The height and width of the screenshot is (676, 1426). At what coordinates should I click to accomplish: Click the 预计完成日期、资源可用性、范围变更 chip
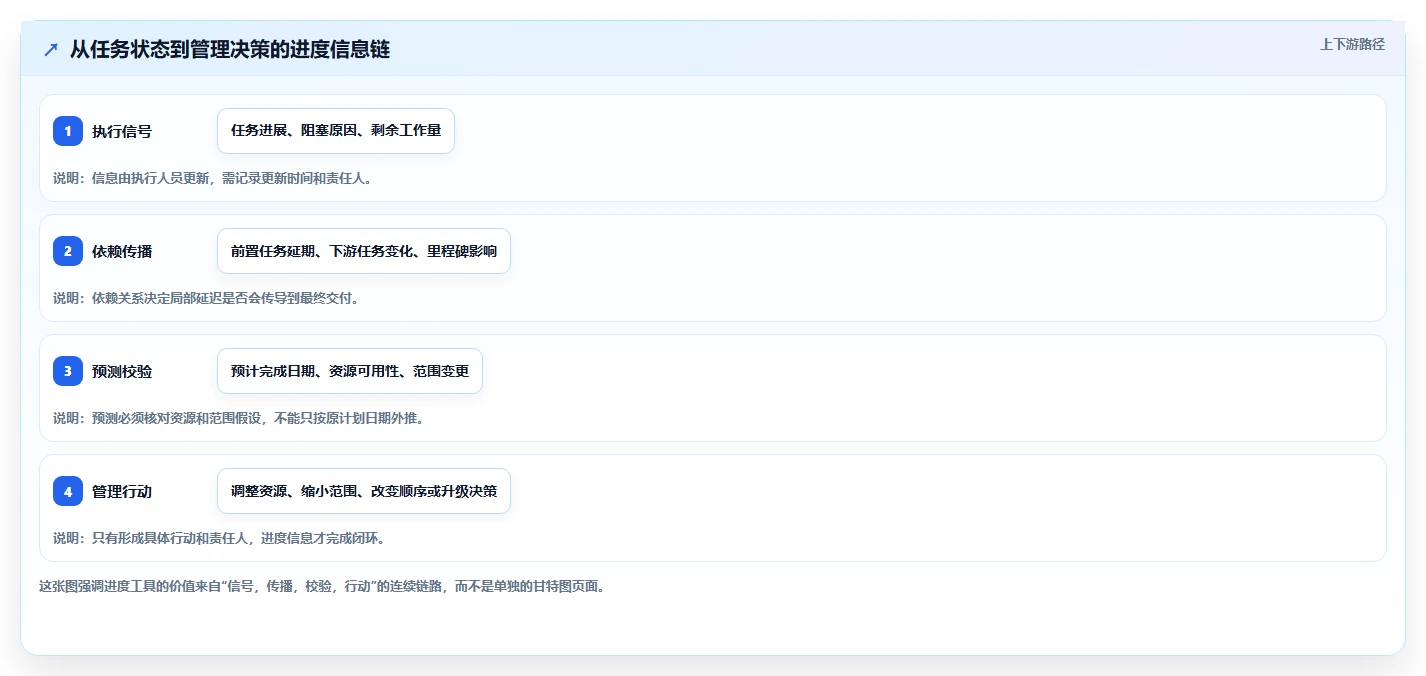point(350,371)
